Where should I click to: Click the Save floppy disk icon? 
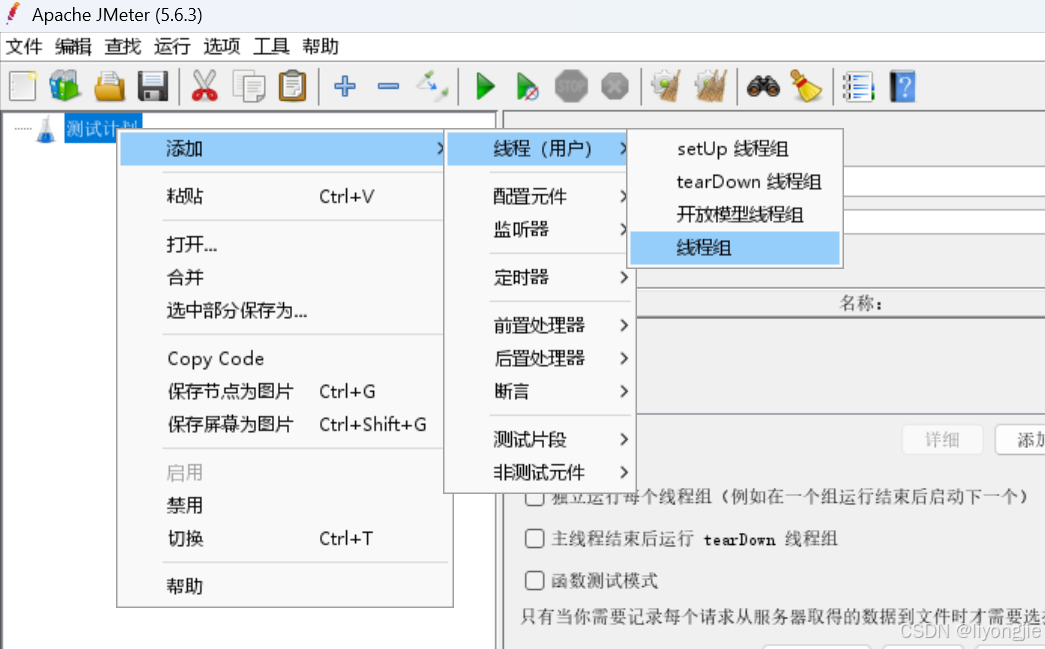click(x=153, y=86)
